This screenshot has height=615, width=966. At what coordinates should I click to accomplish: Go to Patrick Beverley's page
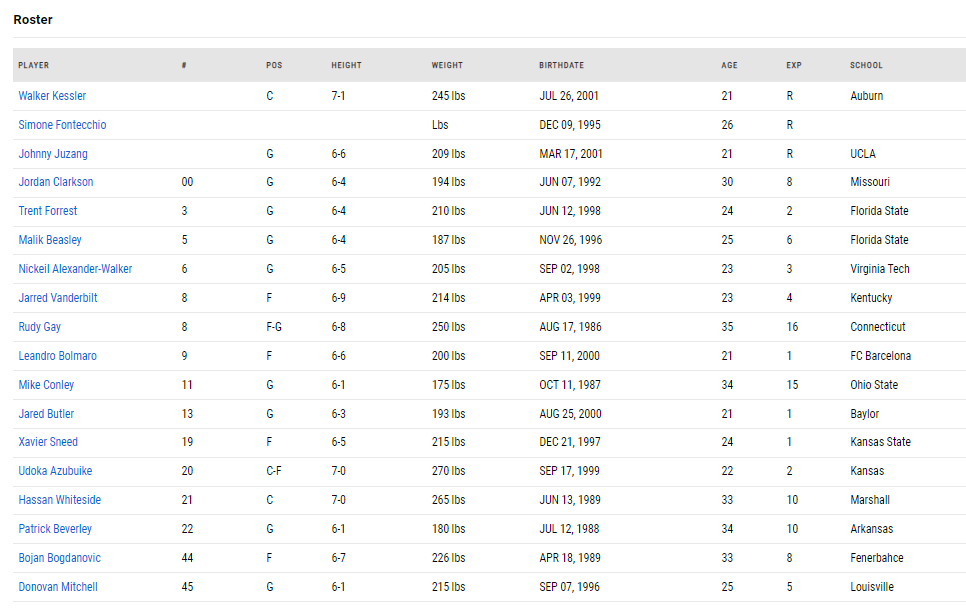point(55,529)
